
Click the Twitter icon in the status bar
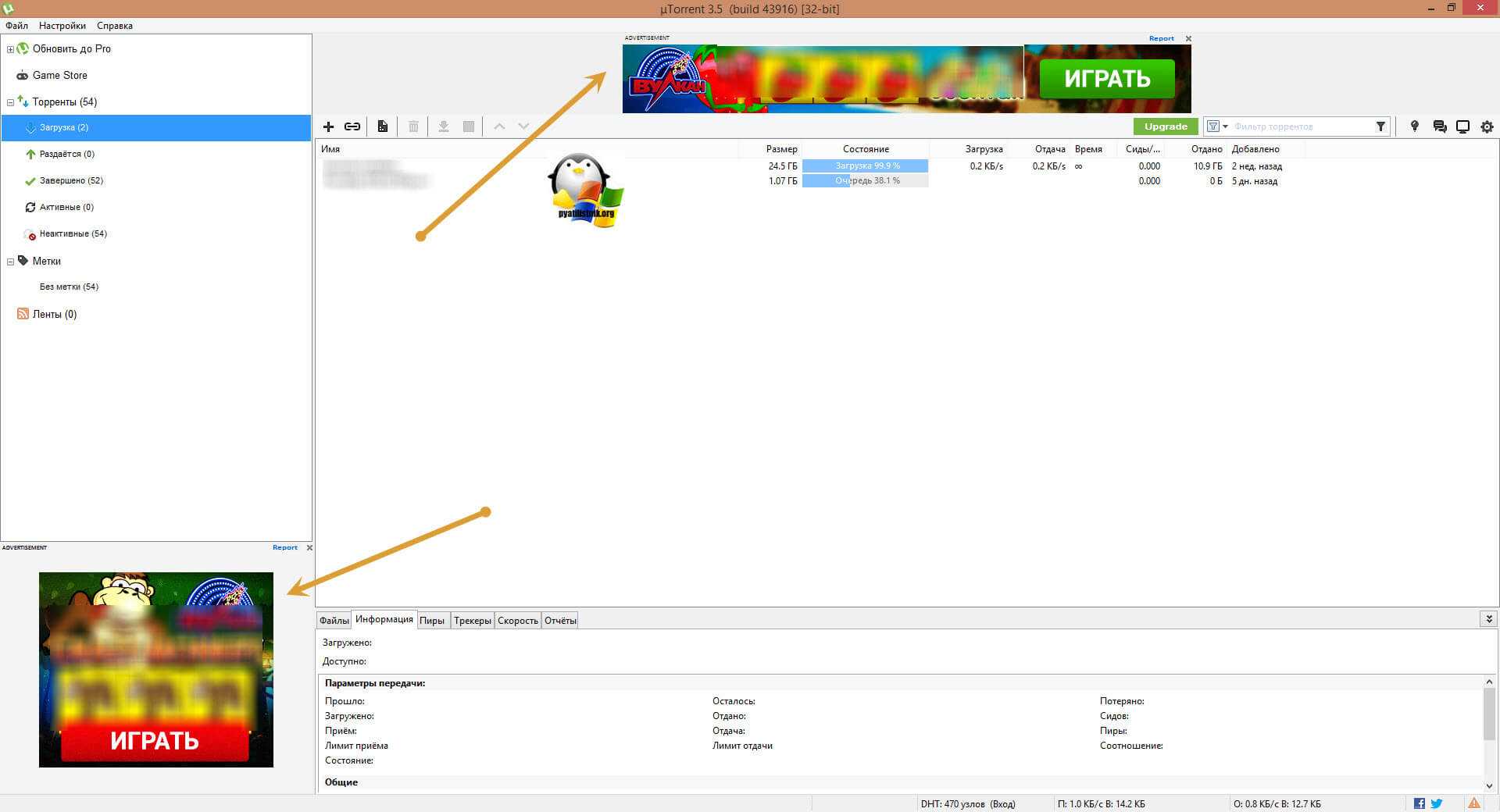pos(1436,803)
